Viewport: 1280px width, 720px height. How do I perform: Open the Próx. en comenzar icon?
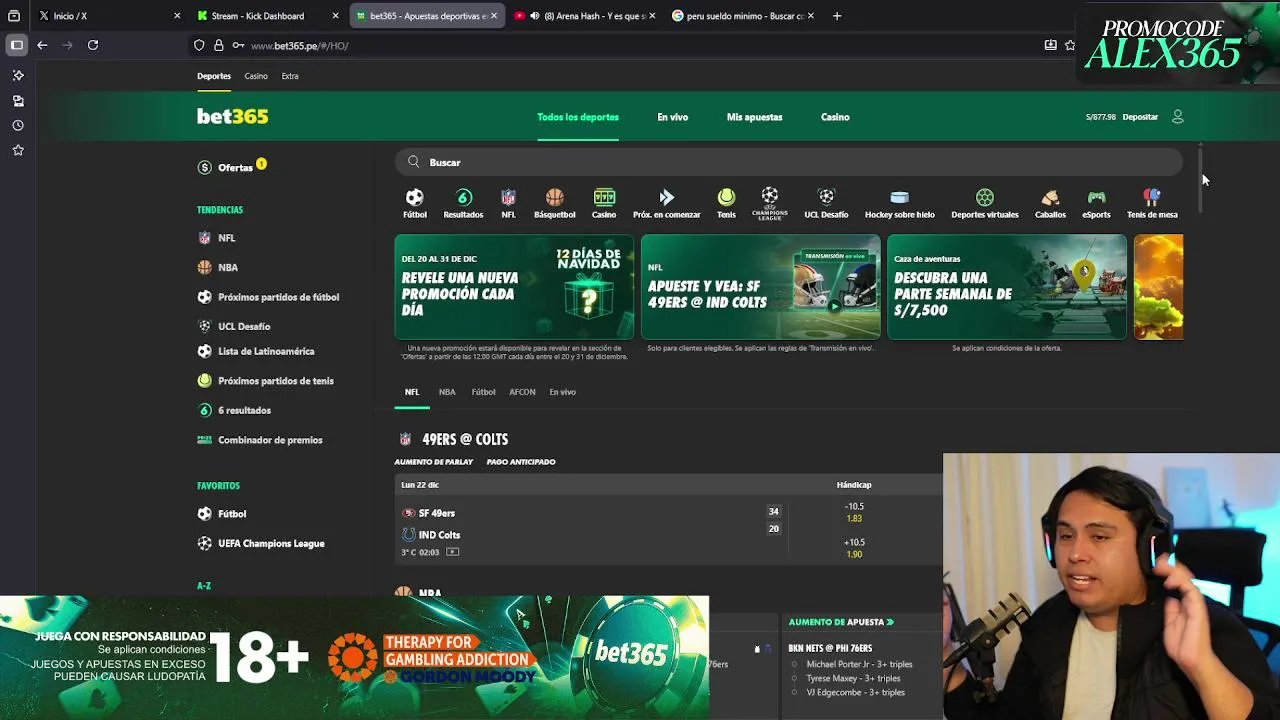click(x=666, y=198)
